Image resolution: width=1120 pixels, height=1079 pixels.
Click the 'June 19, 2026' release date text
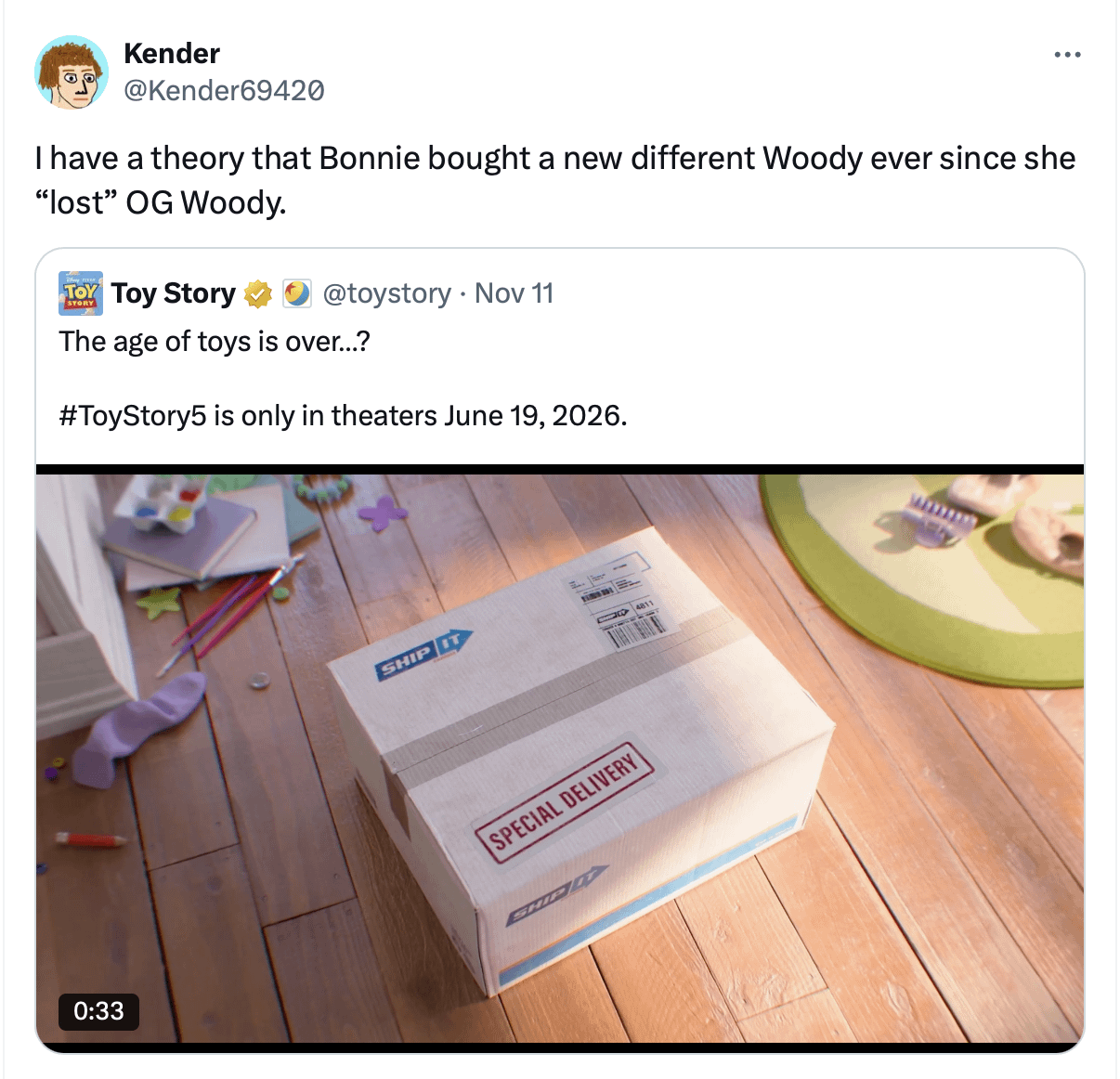(535, 415)
